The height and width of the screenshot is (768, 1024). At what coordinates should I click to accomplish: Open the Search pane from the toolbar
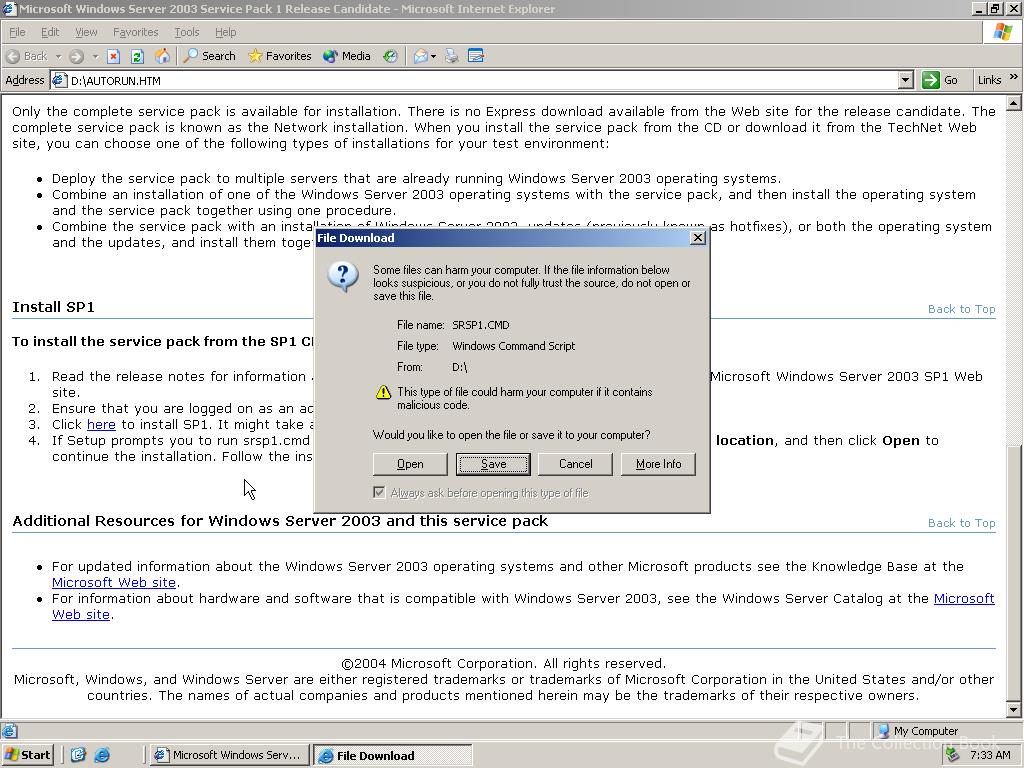210,56
